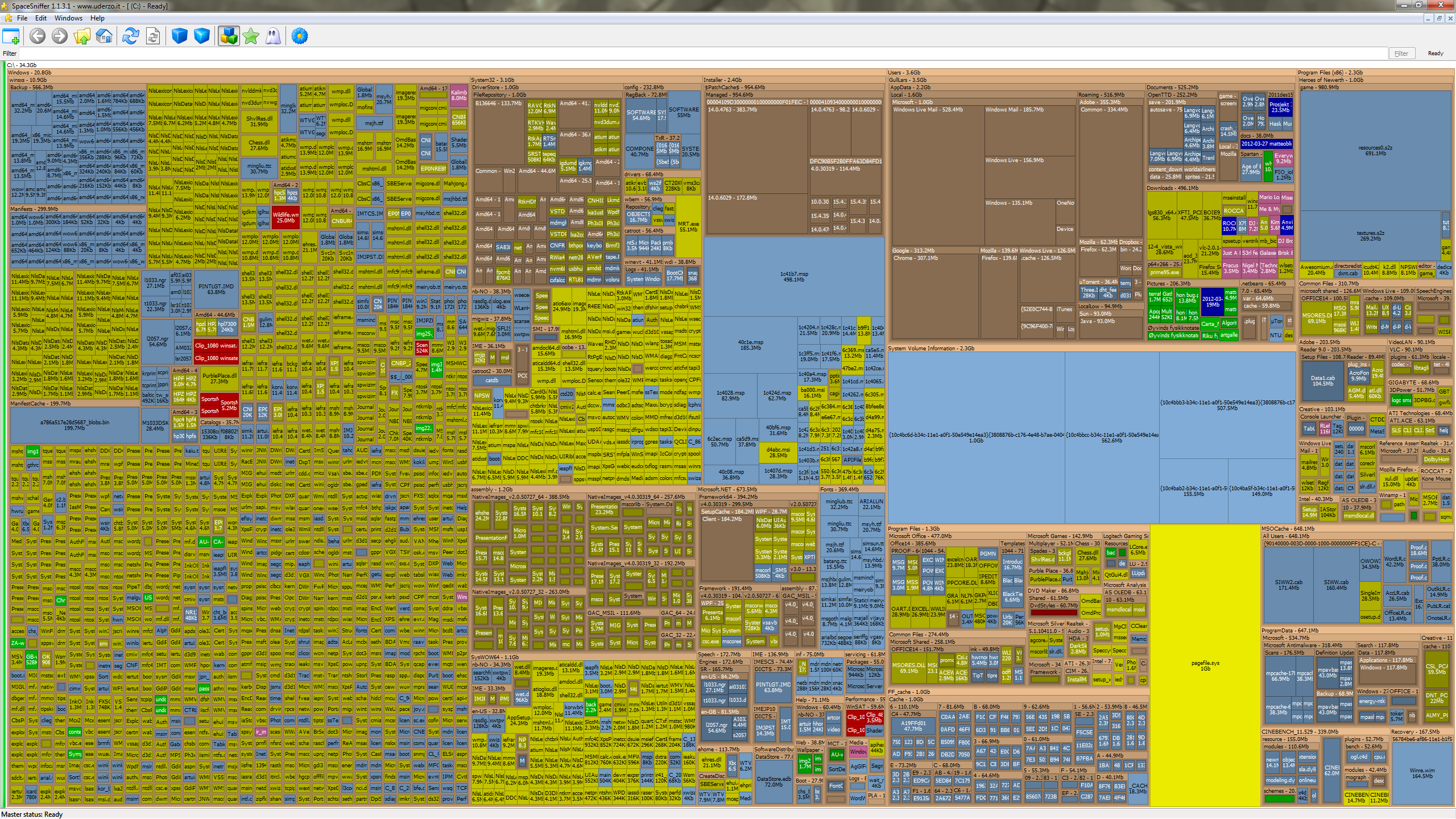This screenshot has width=1456, height=819.
Task: Click the winsxs - 10.9Gb folder header
Action: [28, 80]
